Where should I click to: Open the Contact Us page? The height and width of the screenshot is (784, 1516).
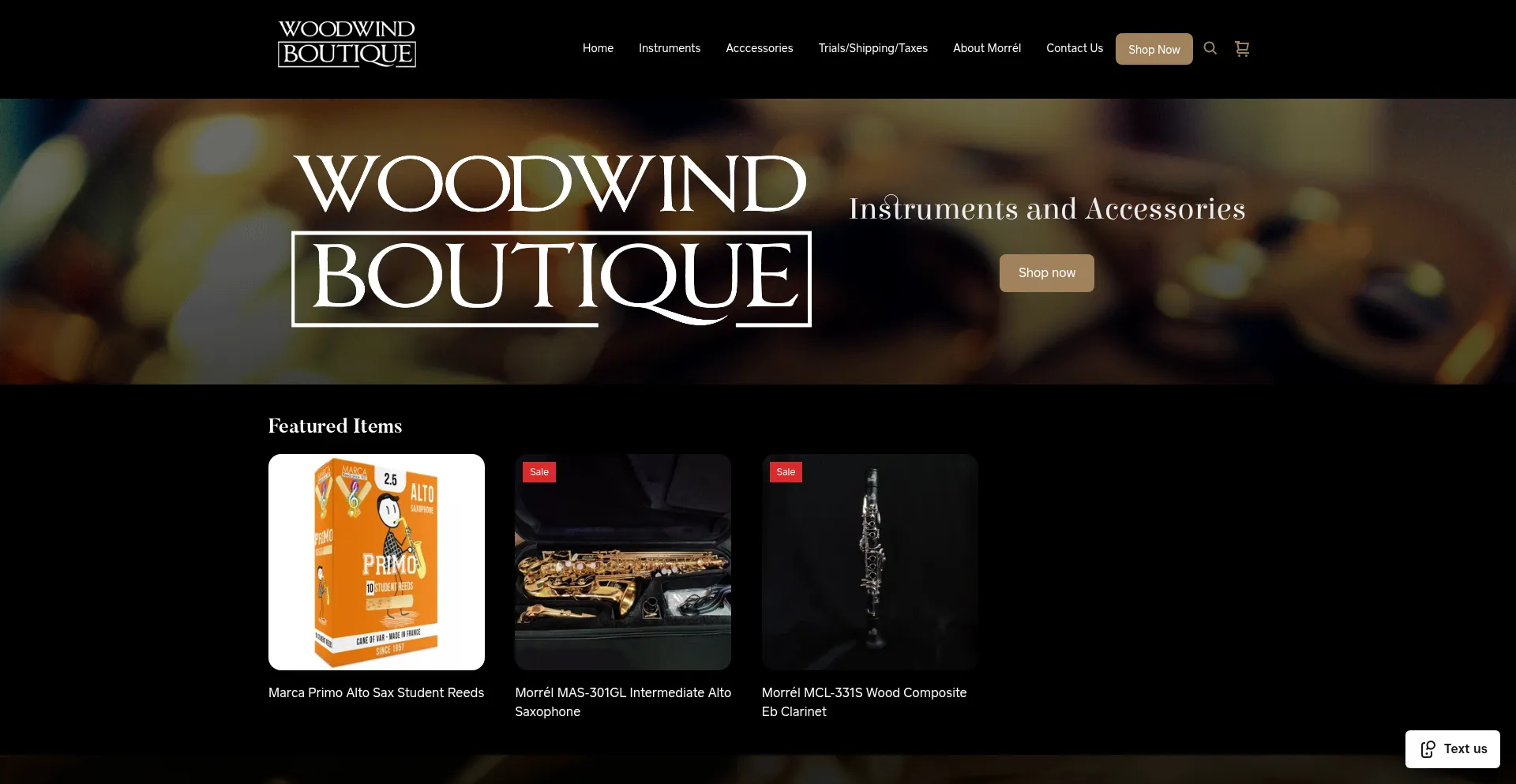click(x=1075, y=48)
